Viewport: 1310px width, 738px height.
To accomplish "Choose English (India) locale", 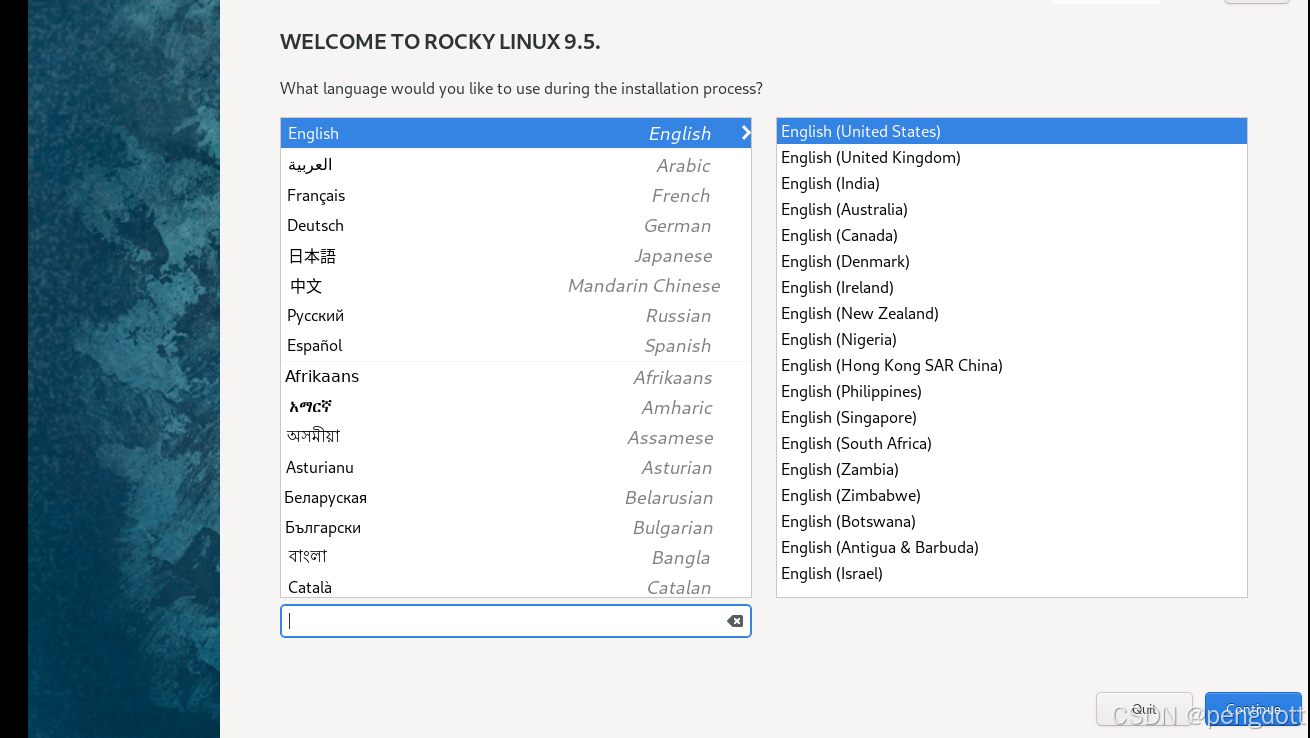I will click(x=1012, y=183).
